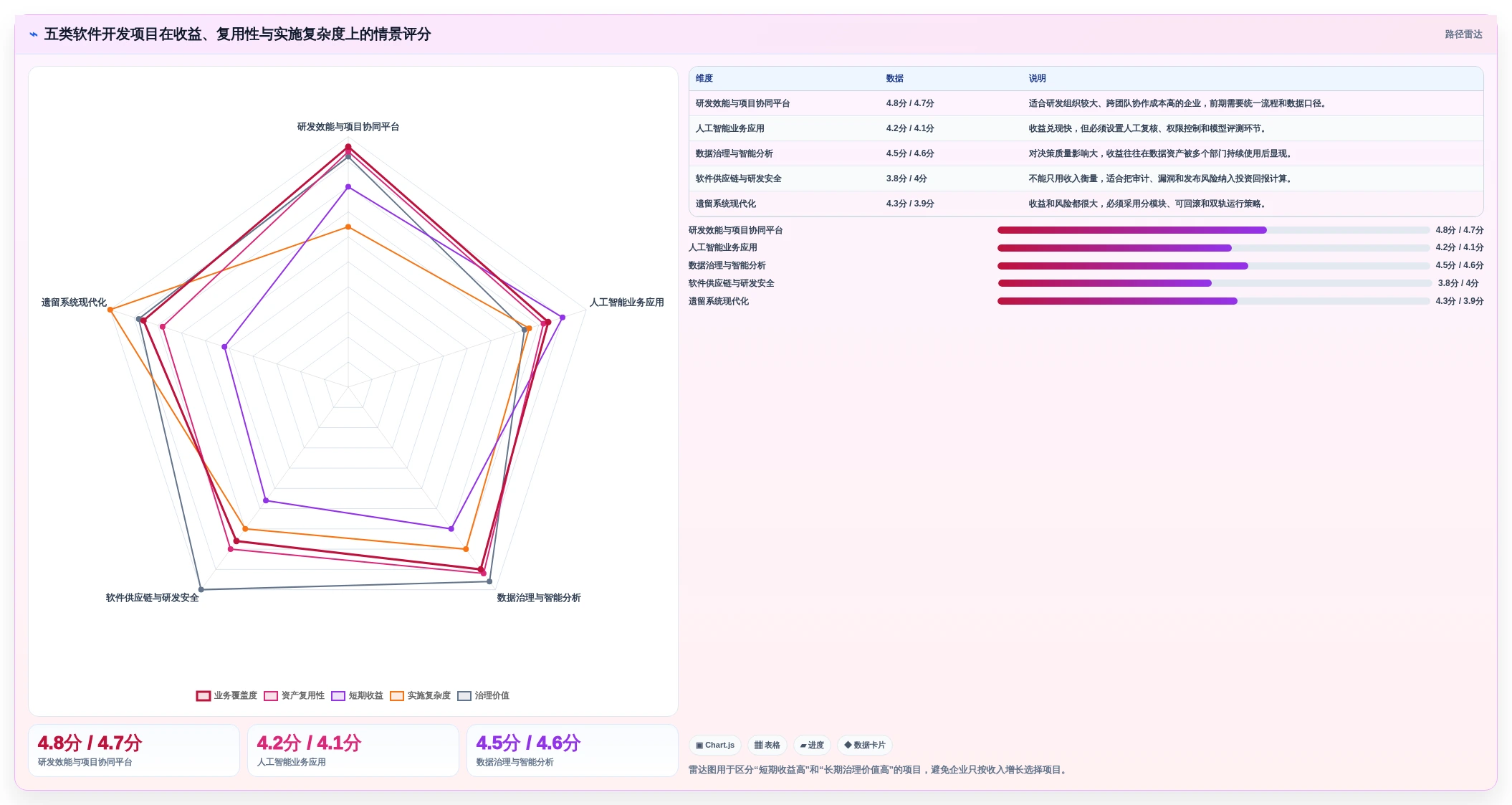Click the 进度 tag chip

click(x=812, y=745)
